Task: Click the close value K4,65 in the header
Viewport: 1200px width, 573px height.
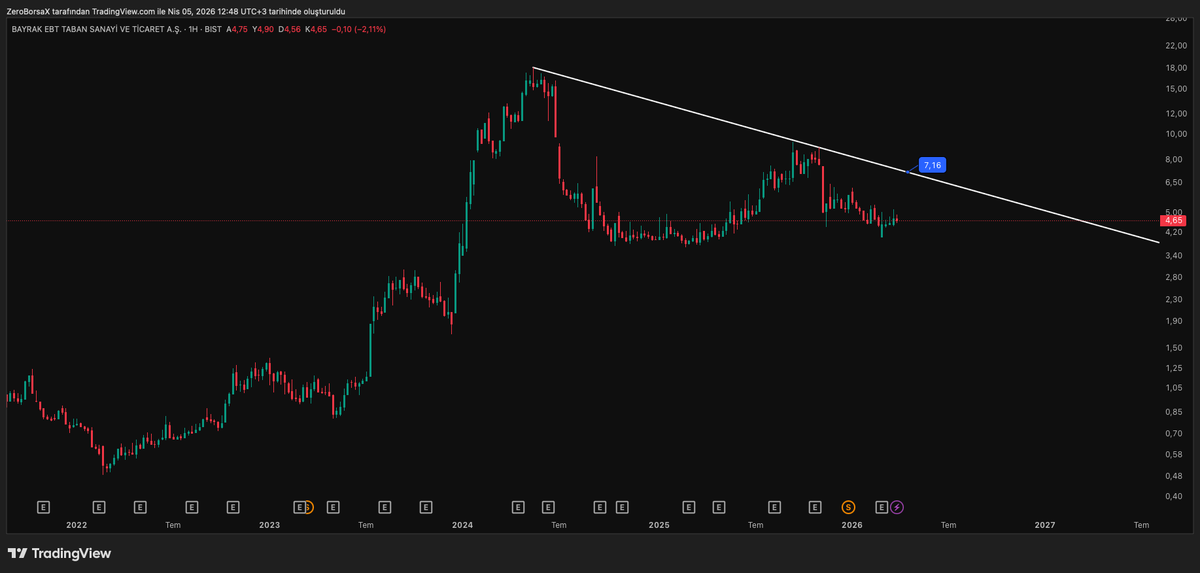Action: pos(316,29)
